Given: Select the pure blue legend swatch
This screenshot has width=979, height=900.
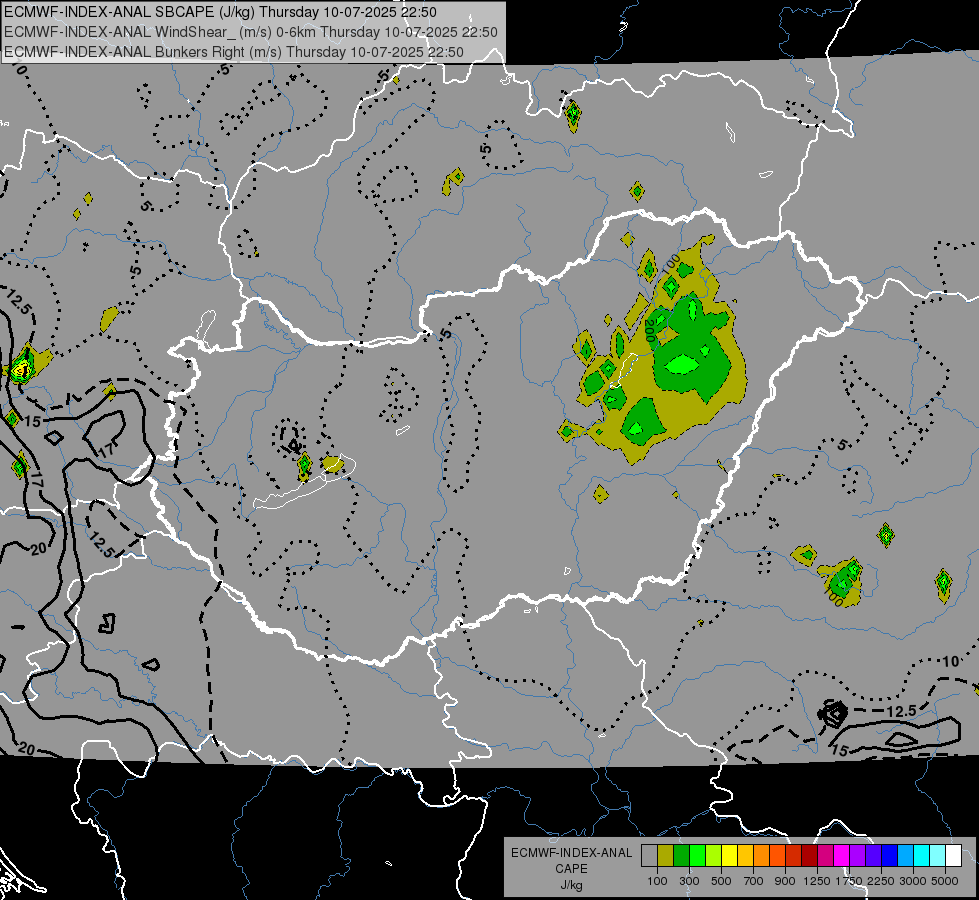Looking at the screenshot, I should coord(890,856).
